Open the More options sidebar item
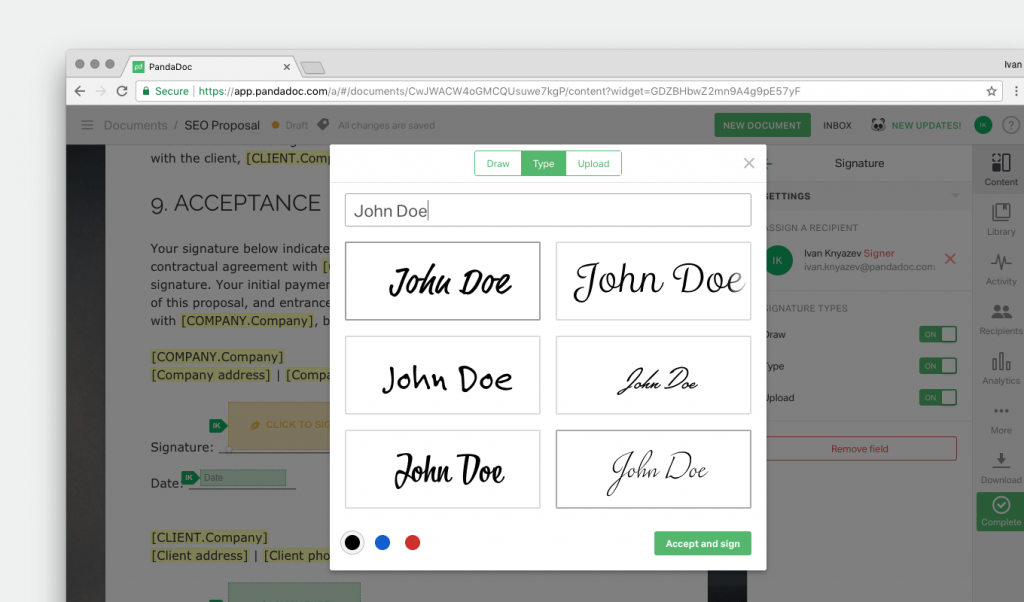 click(x=1000, y=419)
